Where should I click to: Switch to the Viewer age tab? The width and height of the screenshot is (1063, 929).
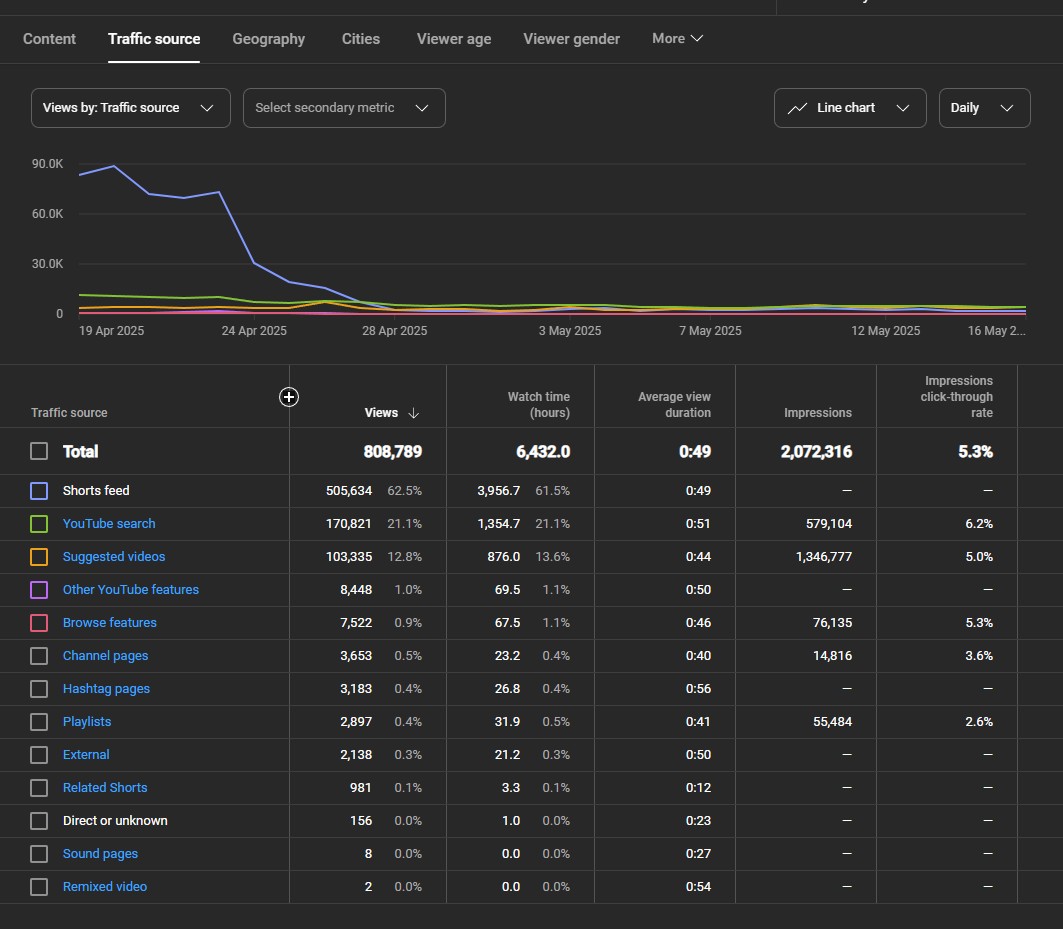click(x=454, y=39)
